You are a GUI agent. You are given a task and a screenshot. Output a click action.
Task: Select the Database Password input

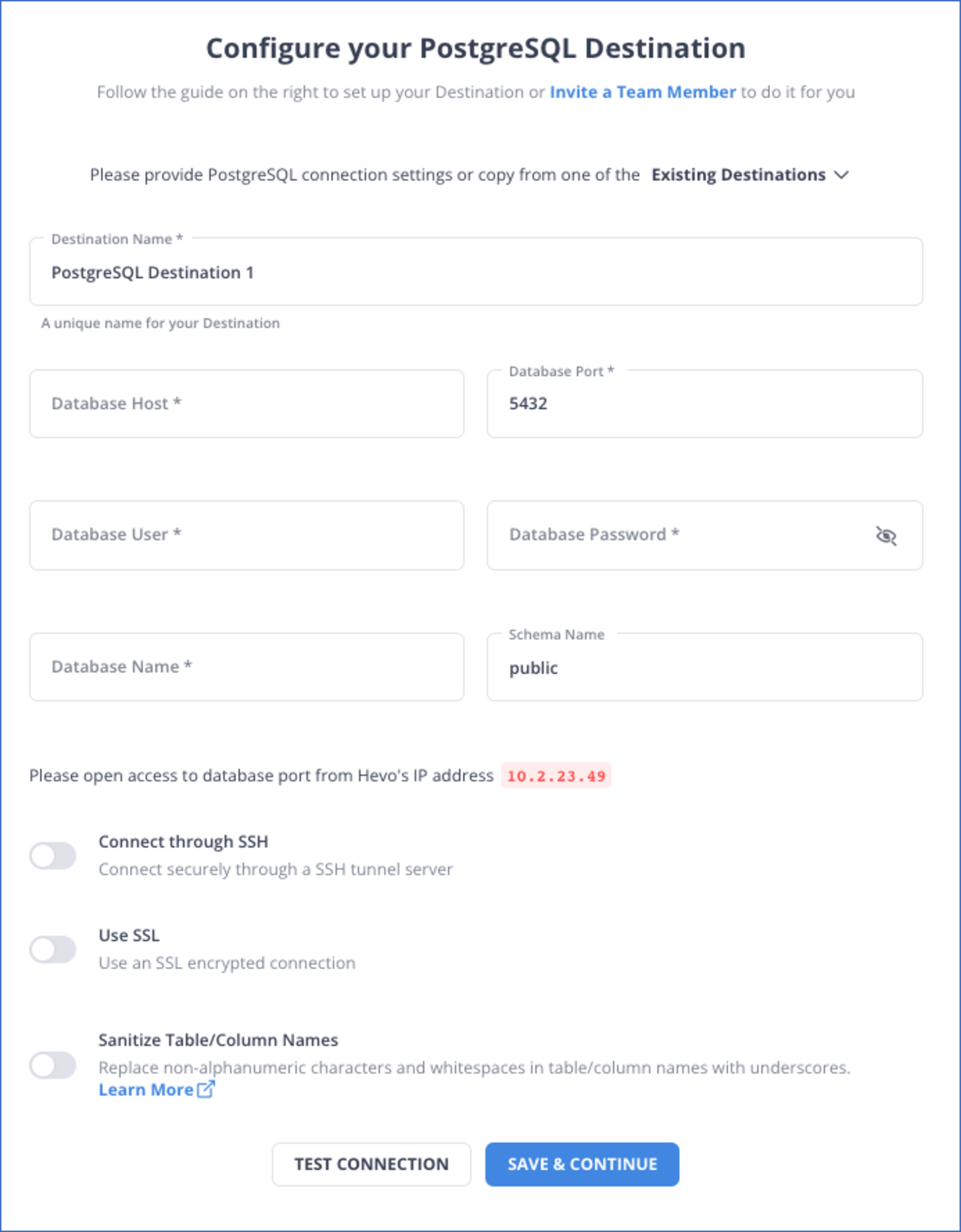705,535
